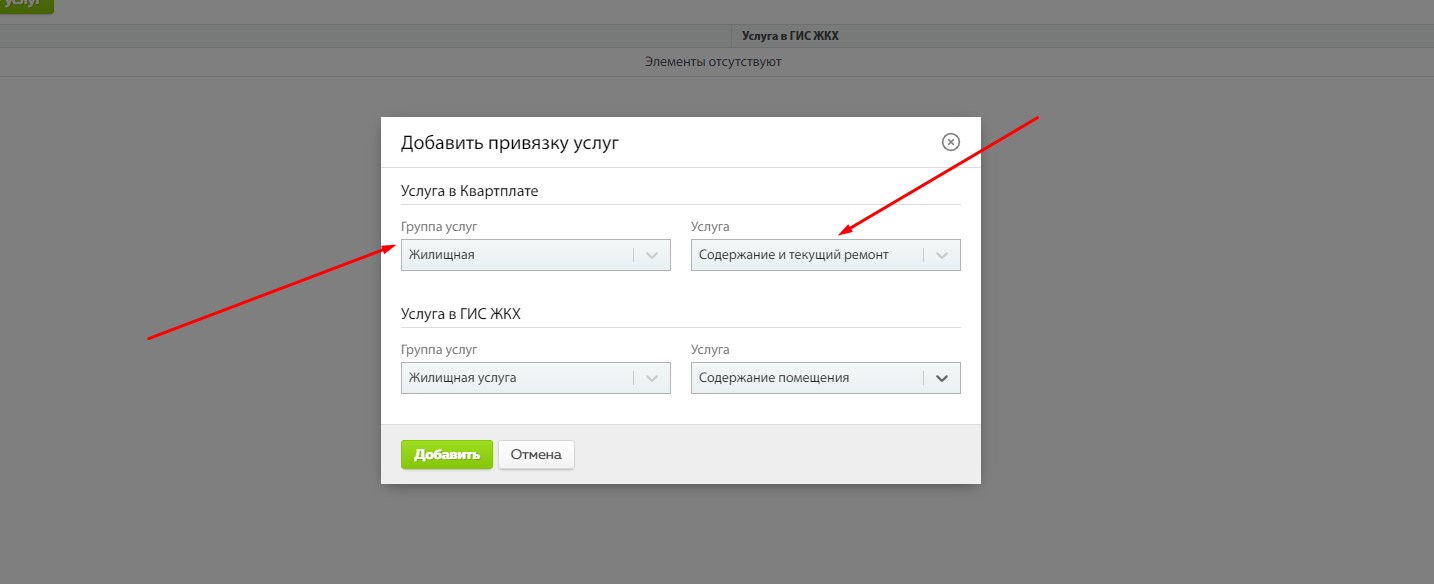Click the green Добавить button

click(447, 455)
